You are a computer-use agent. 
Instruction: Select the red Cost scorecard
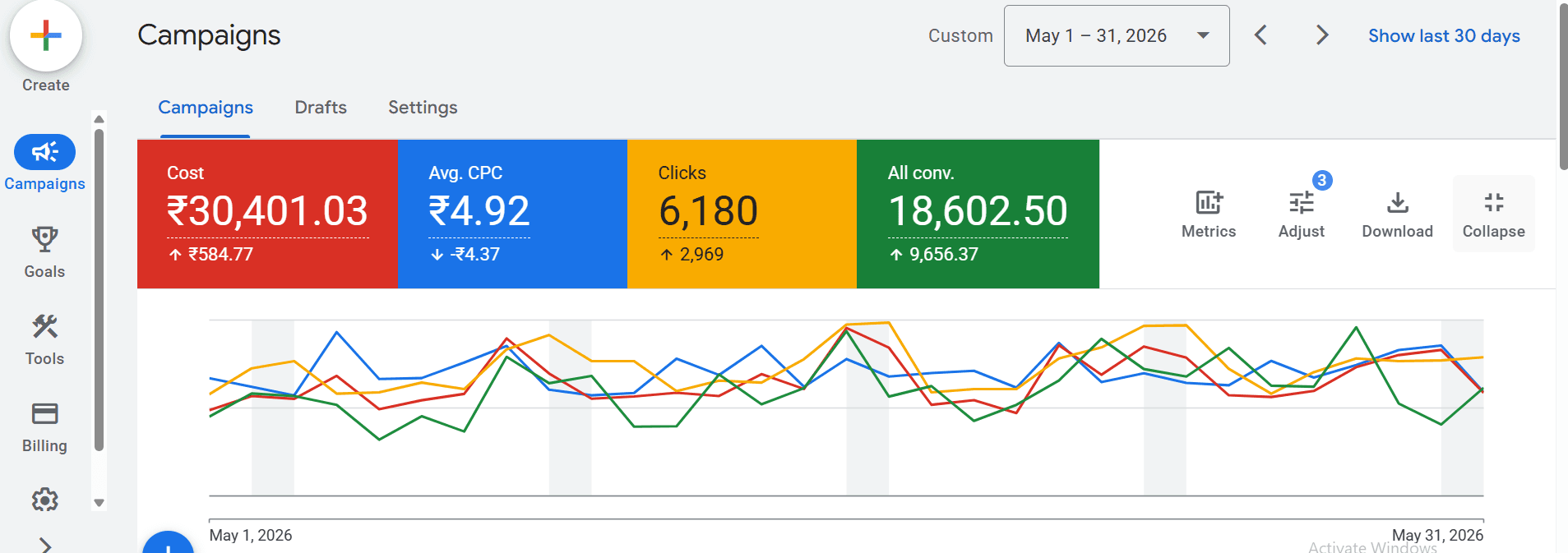(x=267, y=214)
